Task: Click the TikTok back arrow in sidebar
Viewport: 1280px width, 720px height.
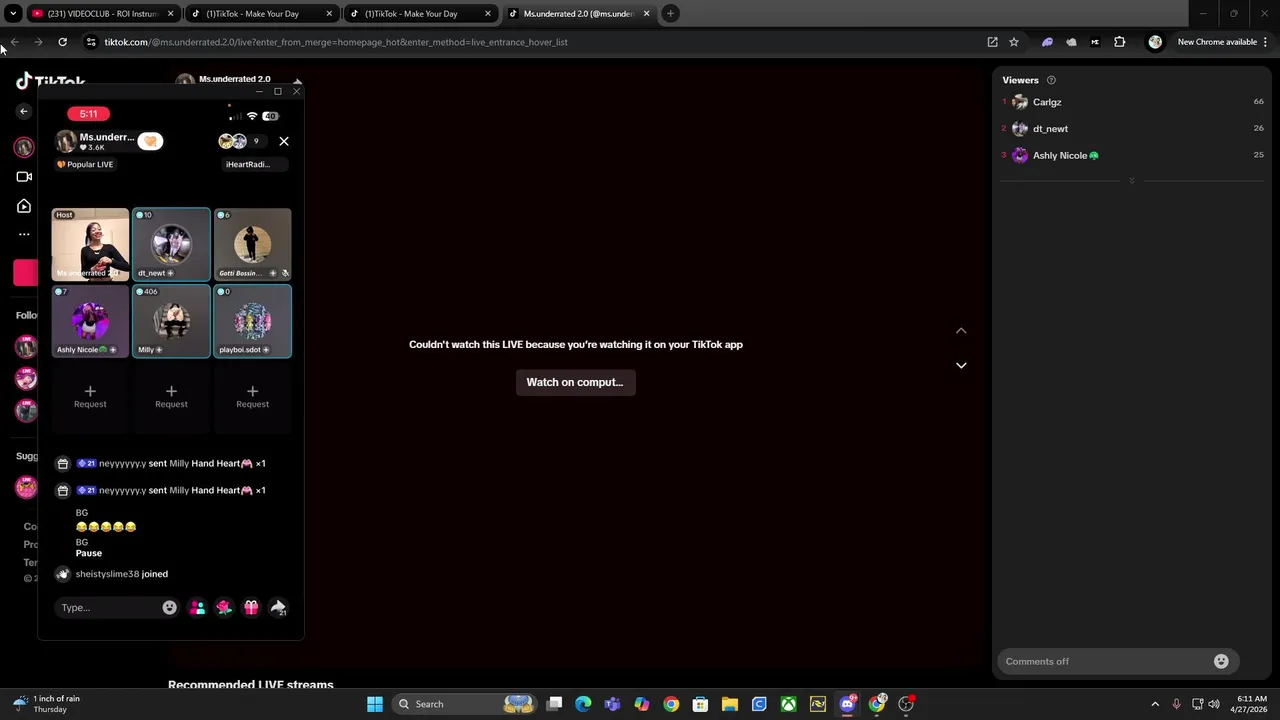Action: 24,111
